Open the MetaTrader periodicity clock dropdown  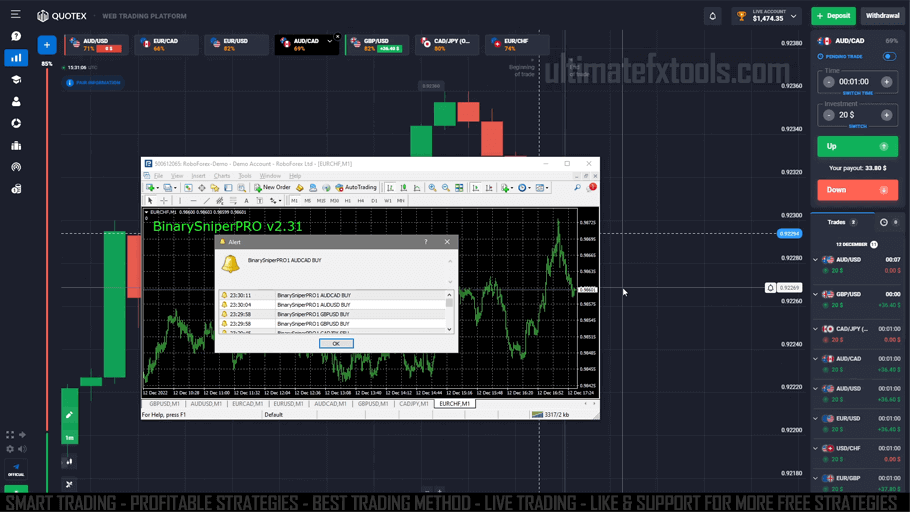coord(524,188)
